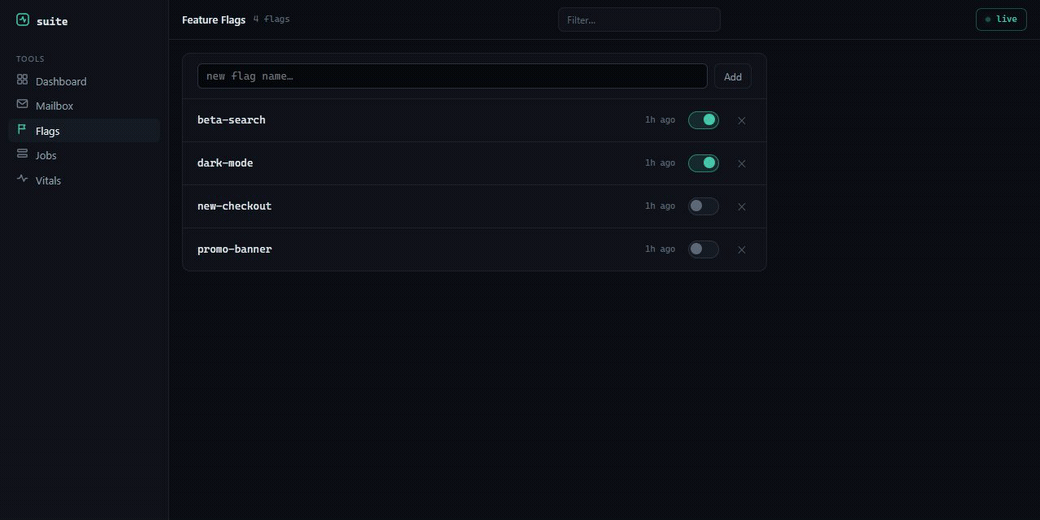Remove the dark-mode flag
Screen dimensions: 1040x520
click(742, 164)
